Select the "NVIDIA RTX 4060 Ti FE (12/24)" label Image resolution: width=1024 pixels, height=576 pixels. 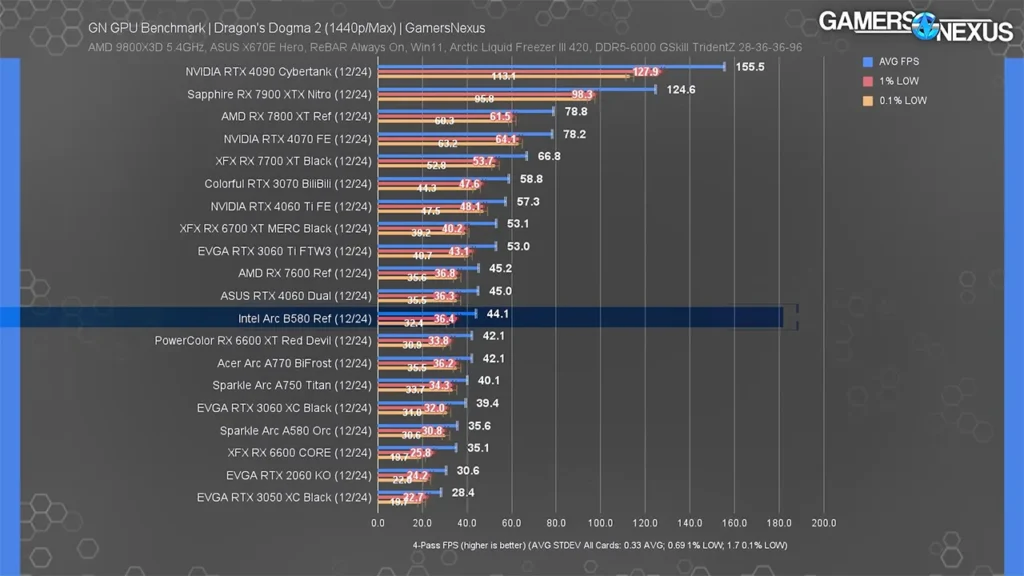tap(291, 206)
